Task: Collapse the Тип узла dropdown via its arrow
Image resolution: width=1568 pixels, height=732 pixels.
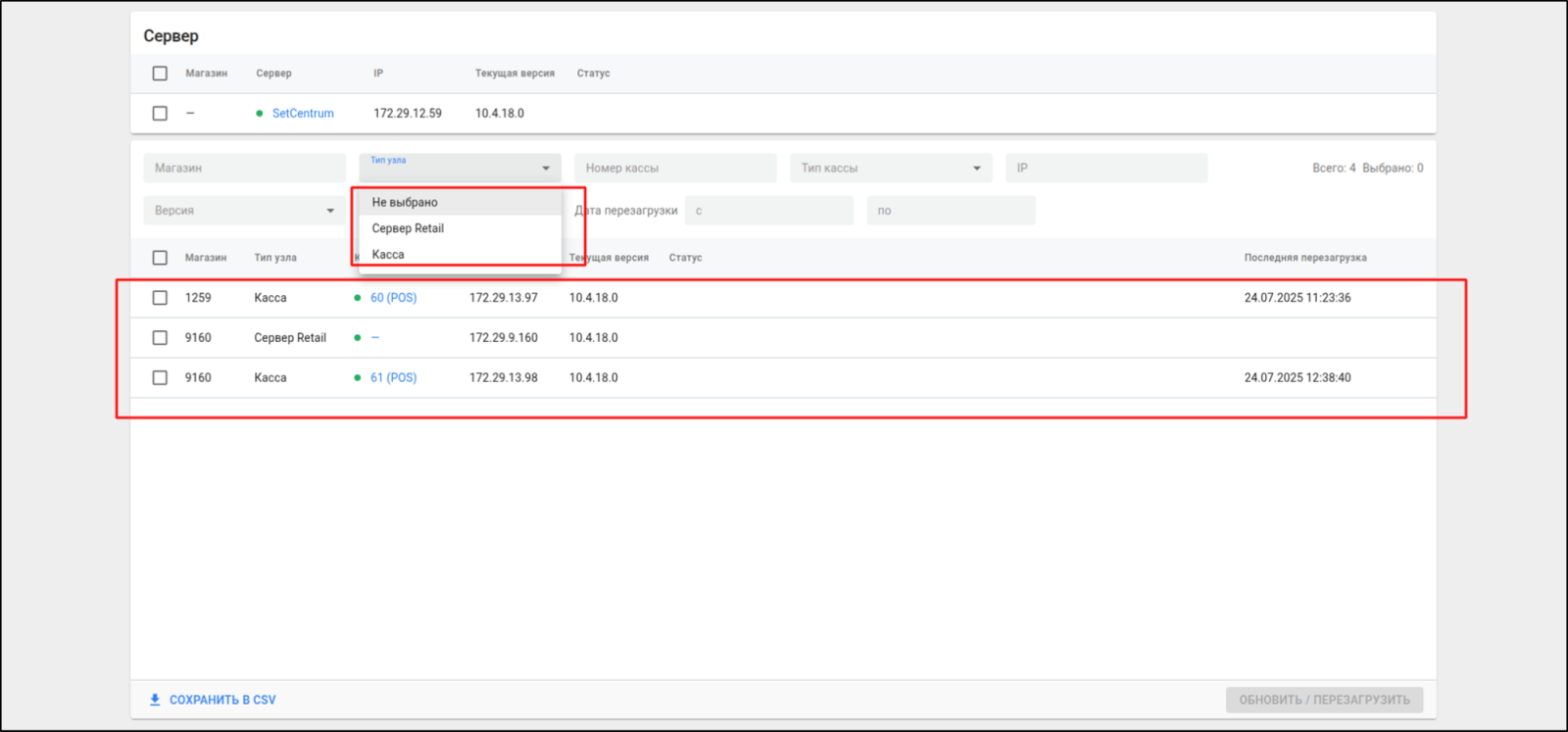Action: click(x=546, y=169)
